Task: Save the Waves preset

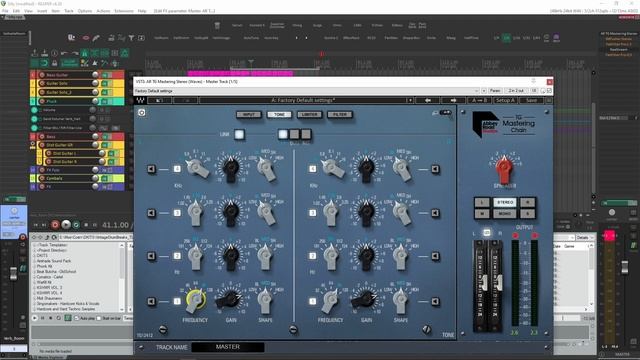Action: click(531, 100)
